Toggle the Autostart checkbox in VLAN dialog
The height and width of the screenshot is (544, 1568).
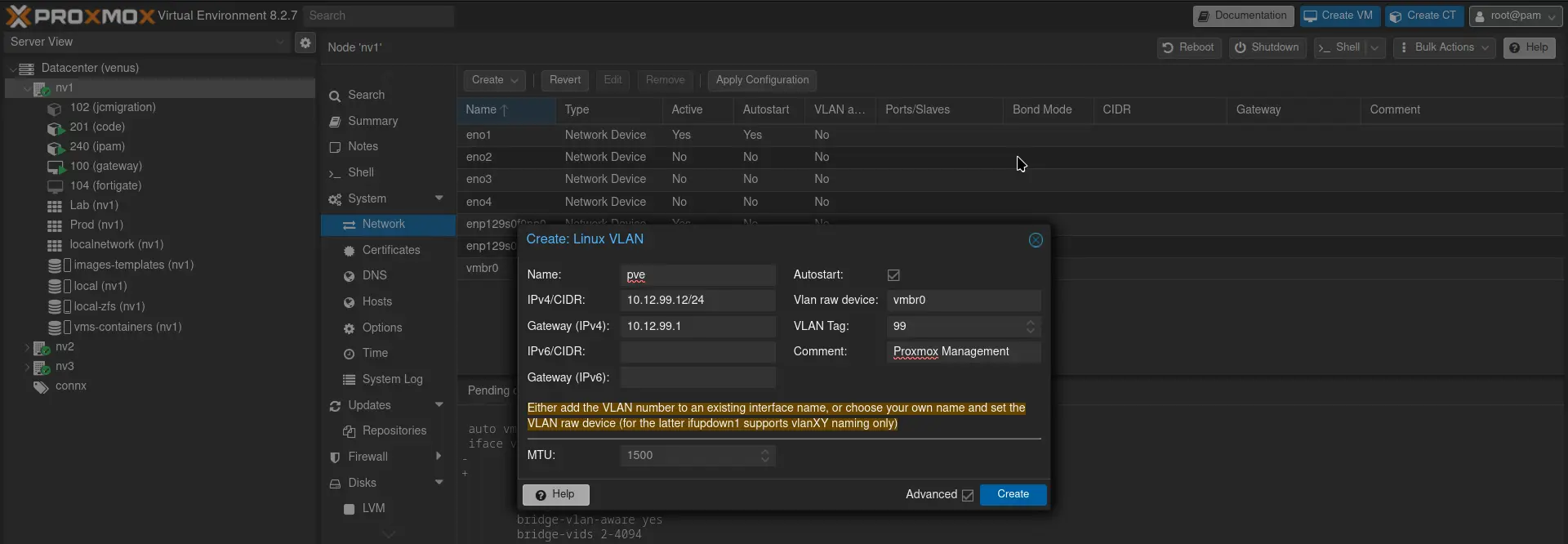893,275
